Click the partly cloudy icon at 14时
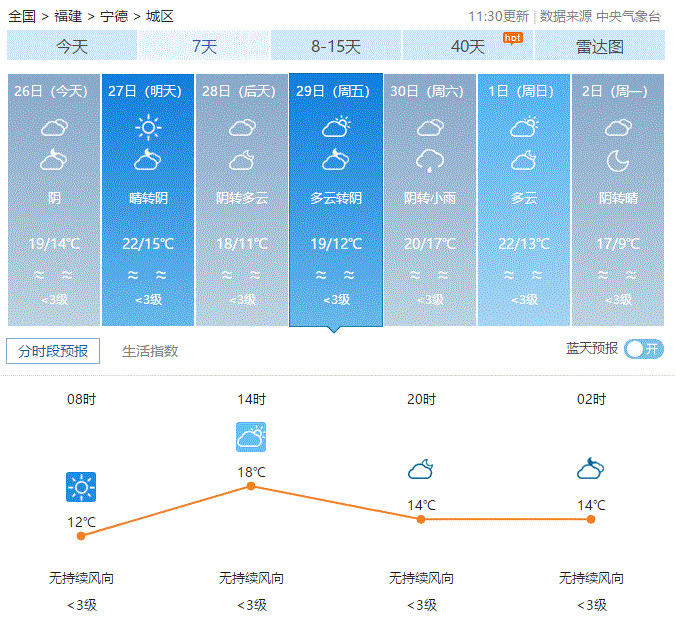Image resolution: width=676 pixels, height=638 pixels. [x=251, y=437]
